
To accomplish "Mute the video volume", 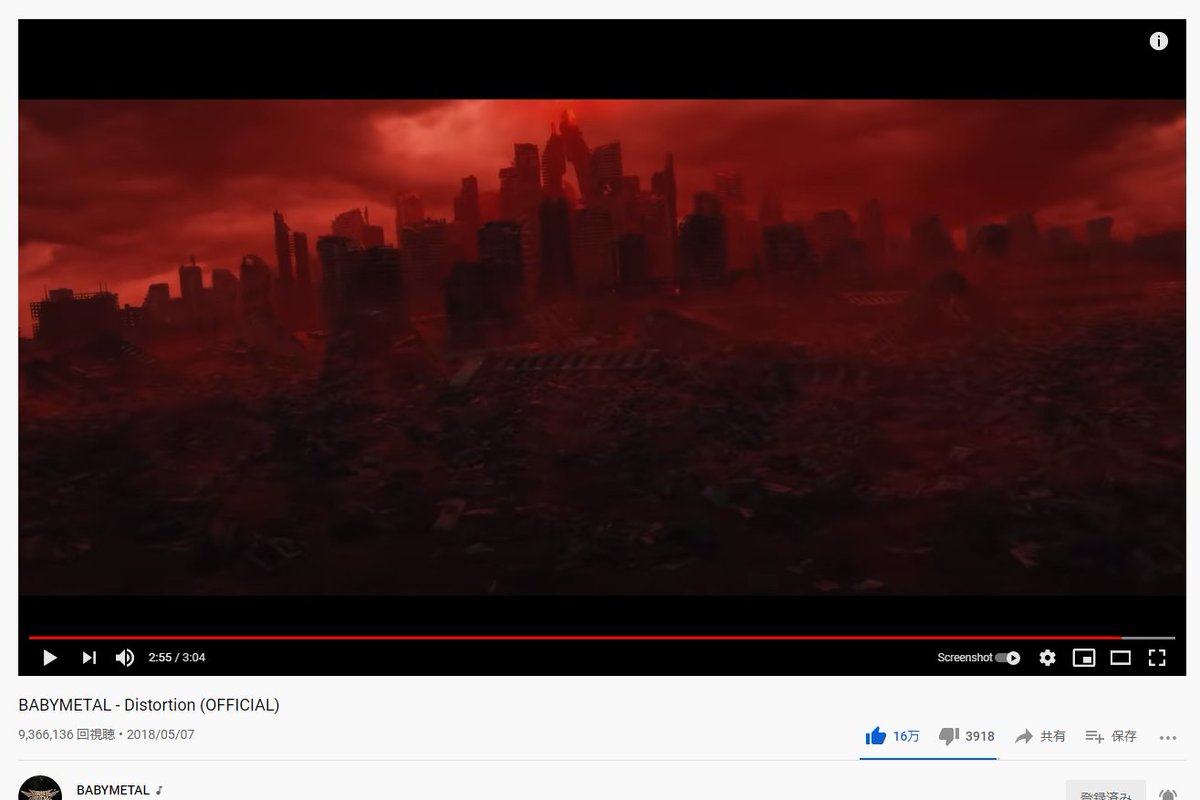I will 125,657.
